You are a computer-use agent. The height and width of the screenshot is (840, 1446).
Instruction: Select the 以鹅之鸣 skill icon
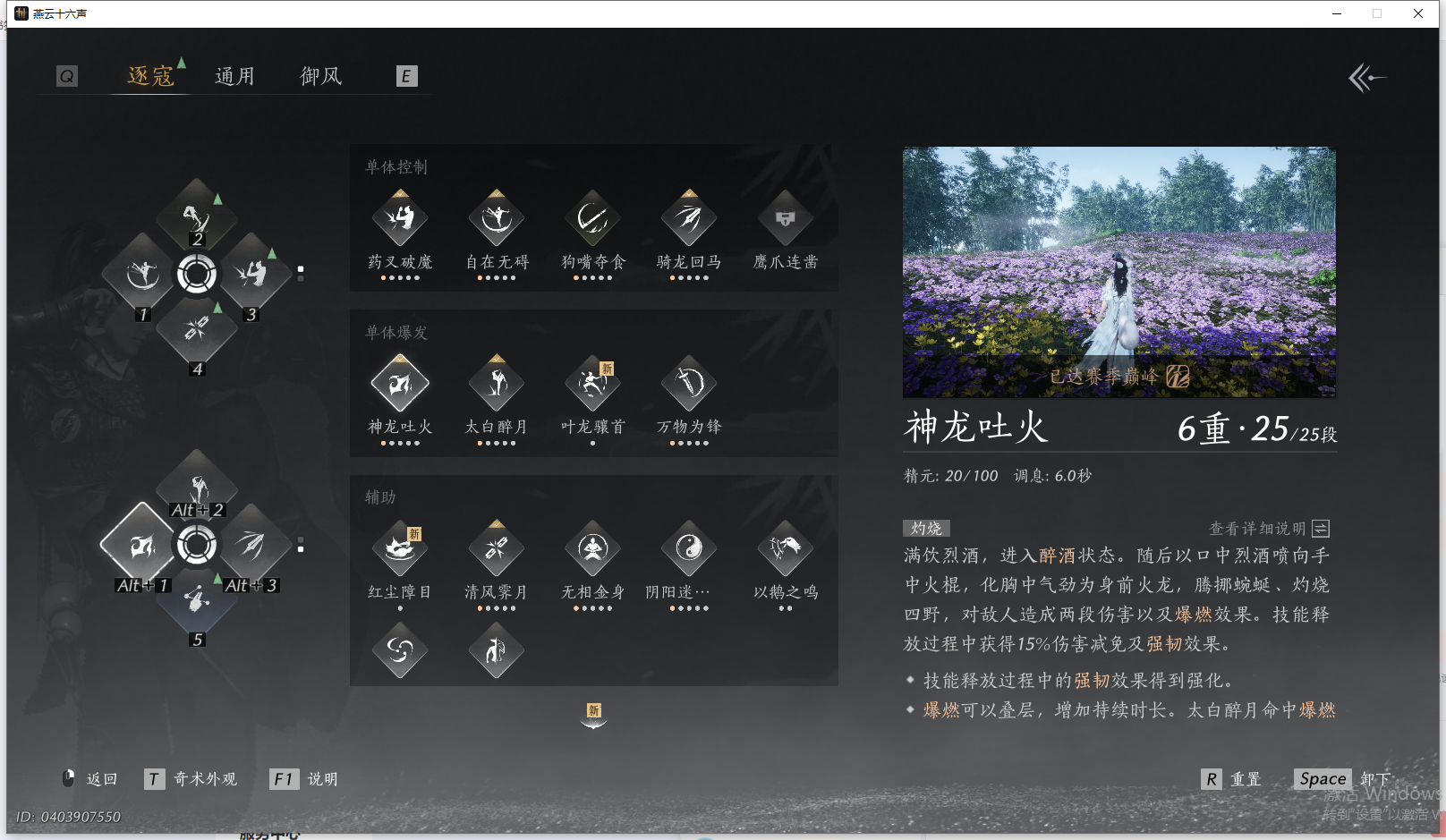click(785, 547)
